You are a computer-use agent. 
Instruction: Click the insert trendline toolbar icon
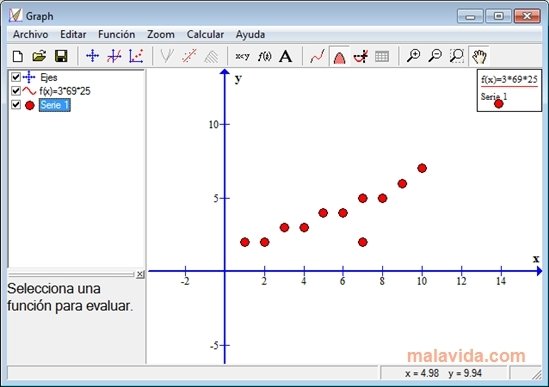(x=189, y=56)
